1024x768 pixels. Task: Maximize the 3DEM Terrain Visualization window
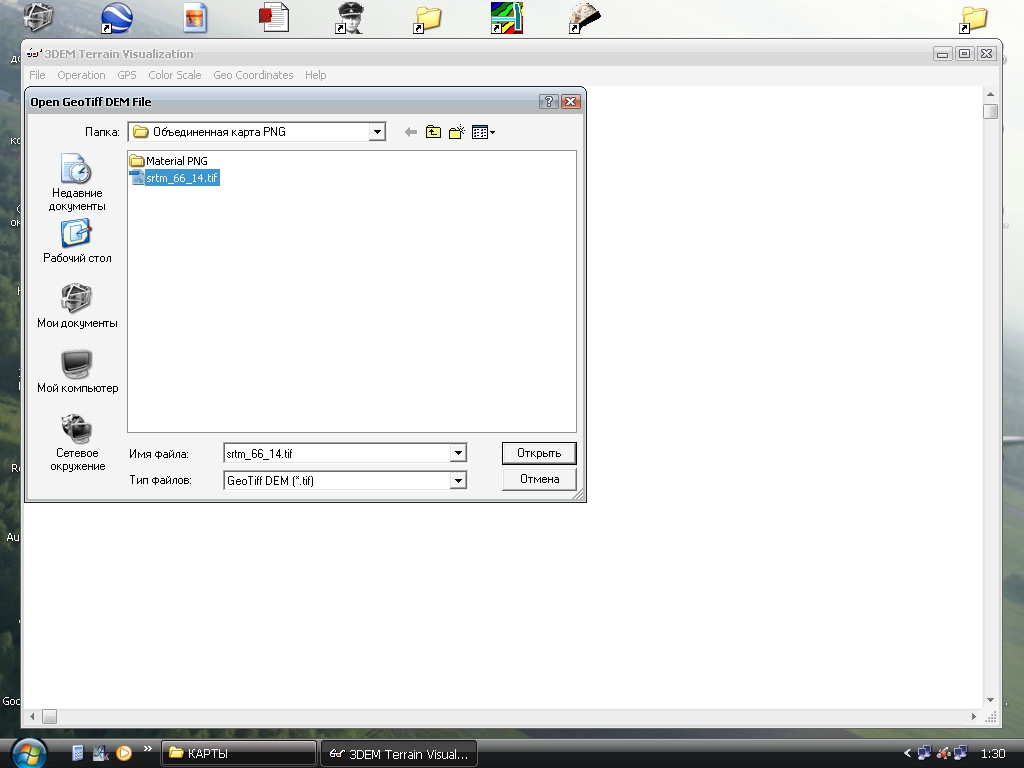click(x=965, y=54)
